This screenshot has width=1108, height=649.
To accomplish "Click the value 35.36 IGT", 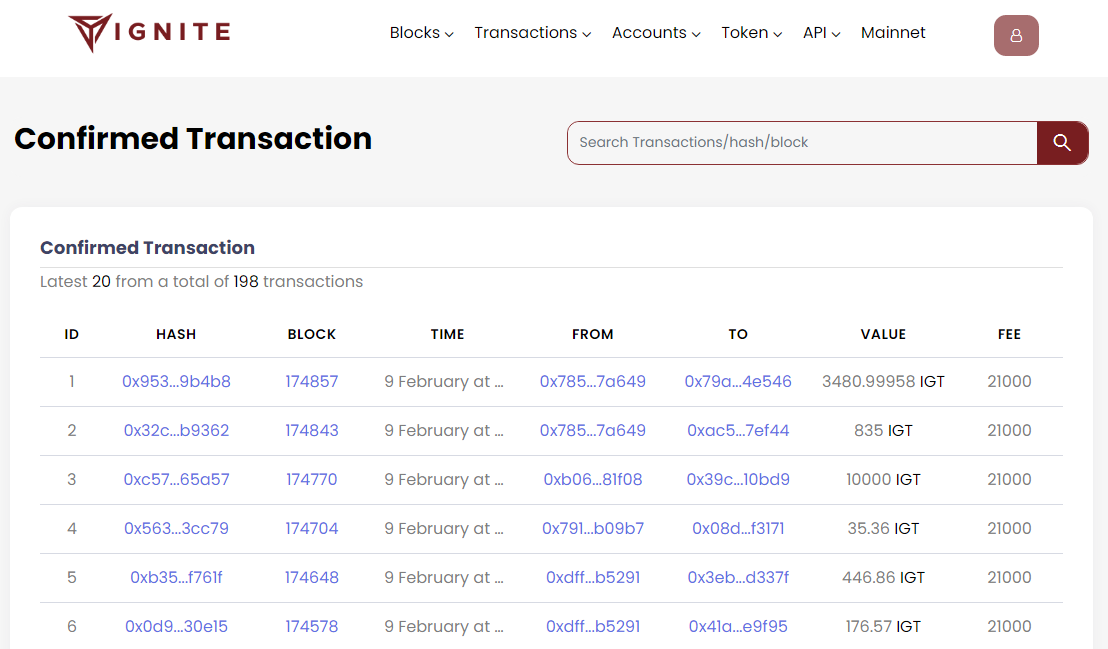I will point(883,528).
